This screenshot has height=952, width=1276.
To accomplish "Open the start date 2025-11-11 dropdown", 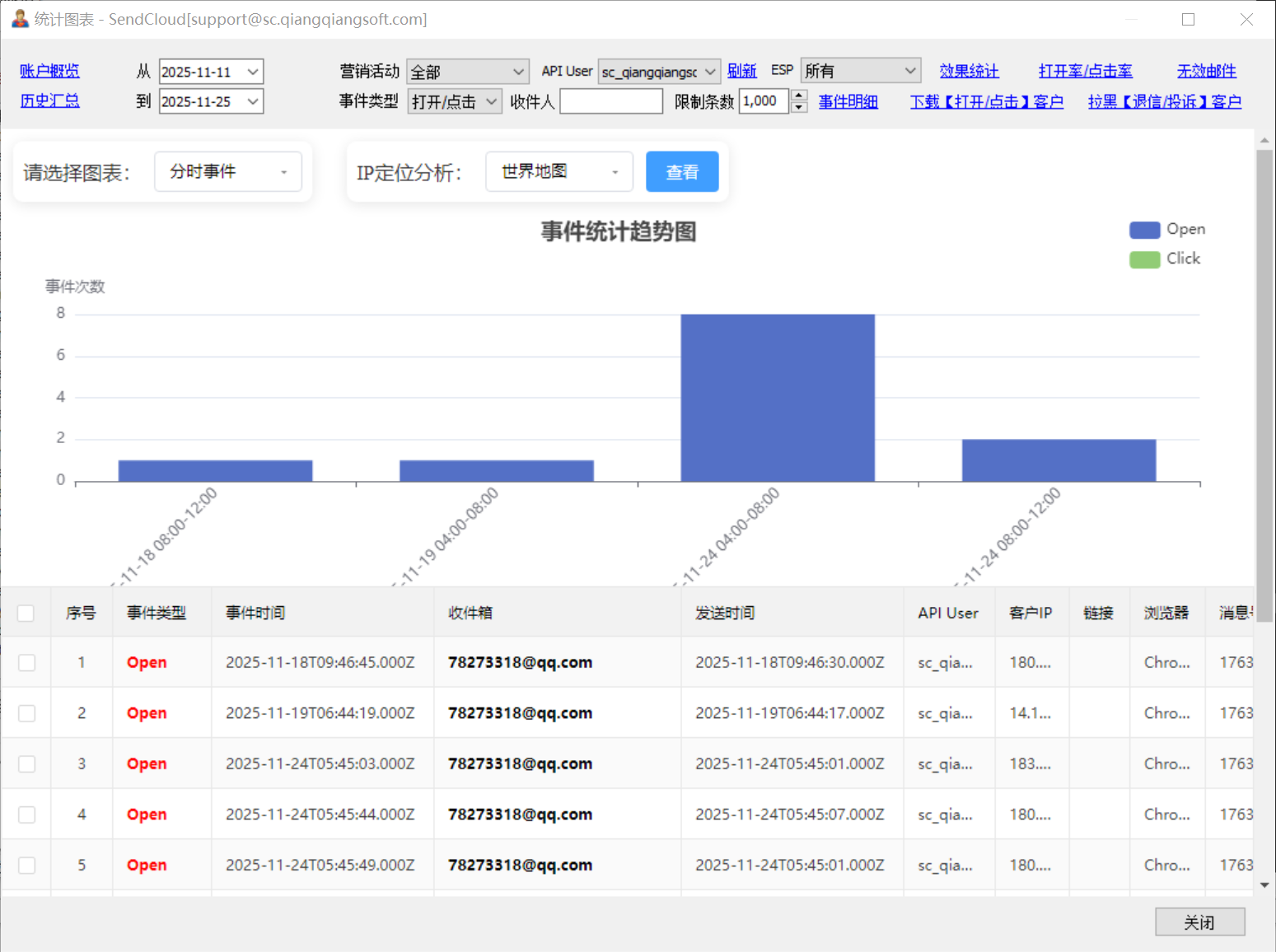I will pyautogui.click(x=253, y=72).
